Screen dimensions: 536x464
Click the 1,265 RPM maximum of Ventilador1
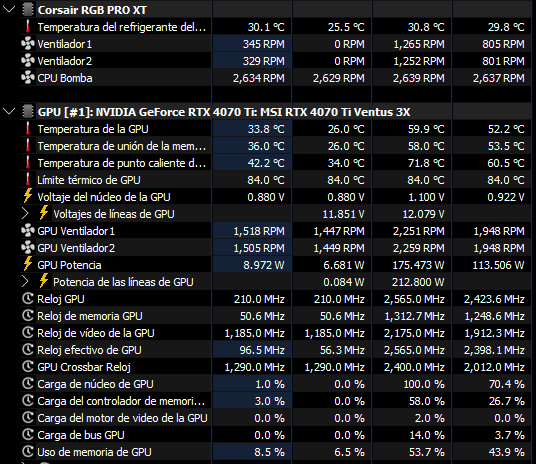click(x=419, y=44)
